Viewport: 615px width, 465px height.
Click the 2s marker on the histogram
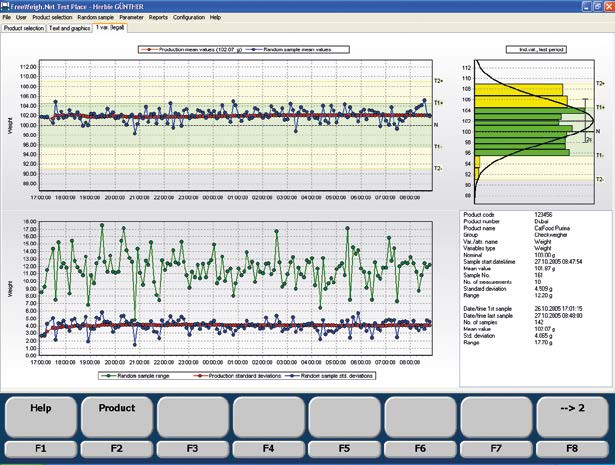(589, 140)
